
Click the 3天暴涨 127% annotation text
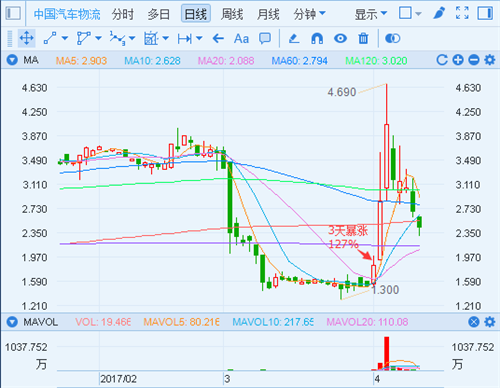(347, 237)
